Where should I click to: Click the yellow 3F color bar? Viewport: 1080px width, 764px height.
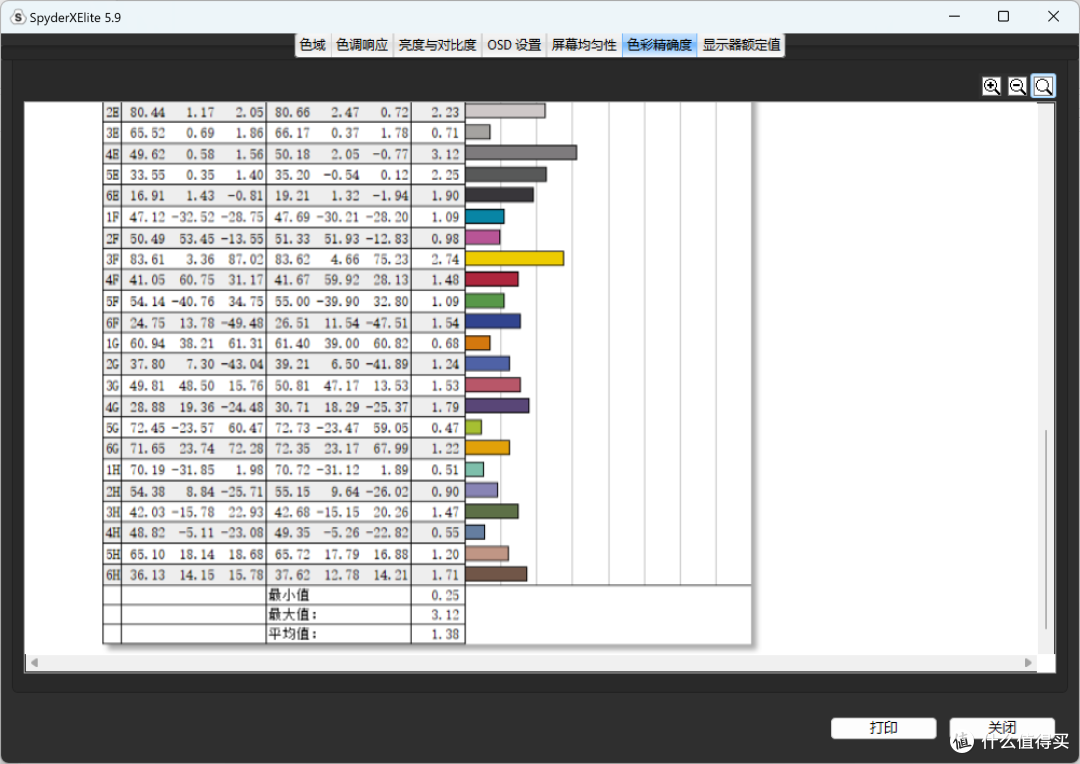[x=515, y=258]
